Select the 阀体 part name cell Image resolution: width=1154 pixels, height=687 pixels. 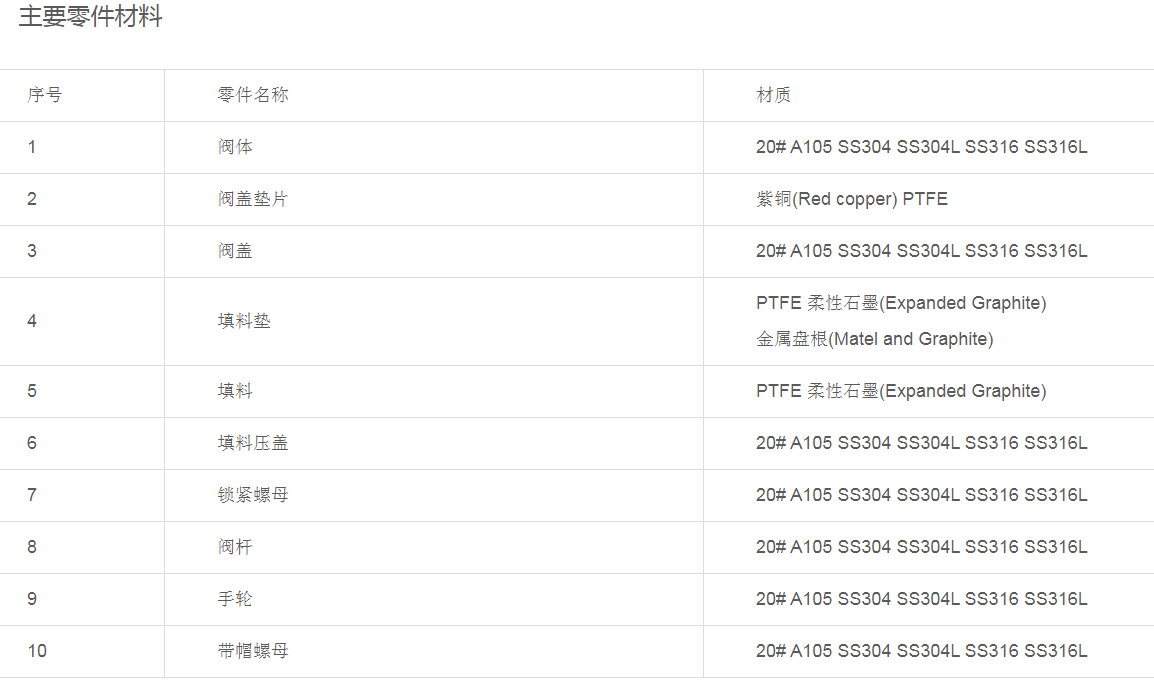click(235, 147)
